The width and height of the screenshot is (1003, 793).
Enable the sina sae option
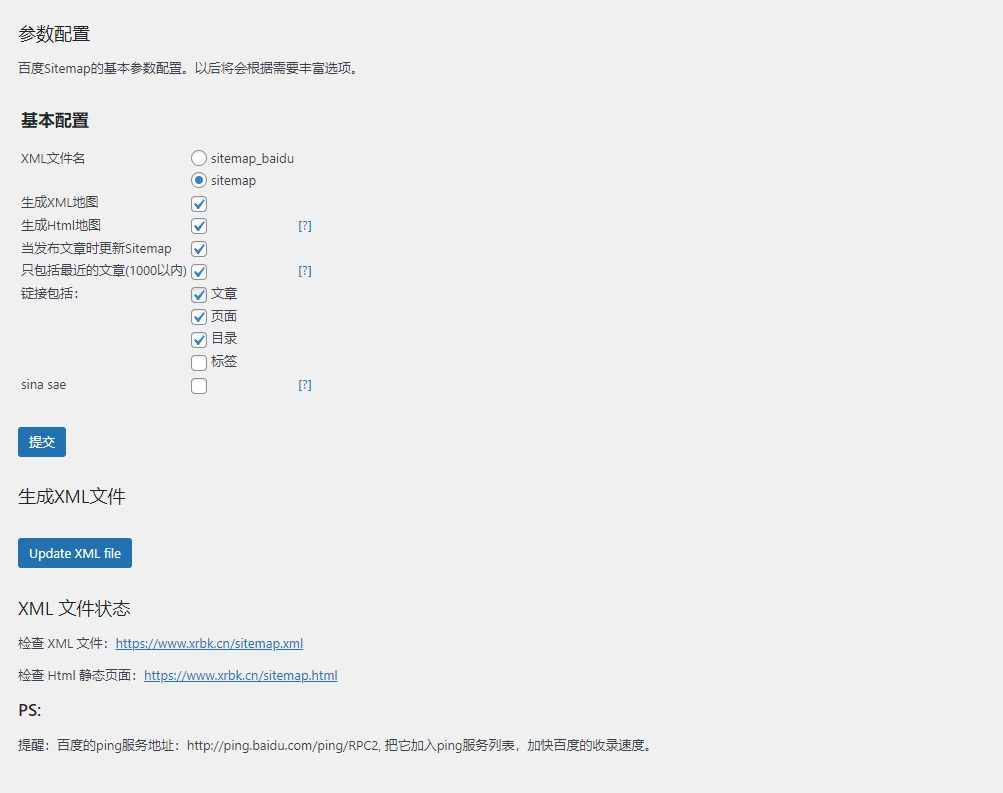198,385
